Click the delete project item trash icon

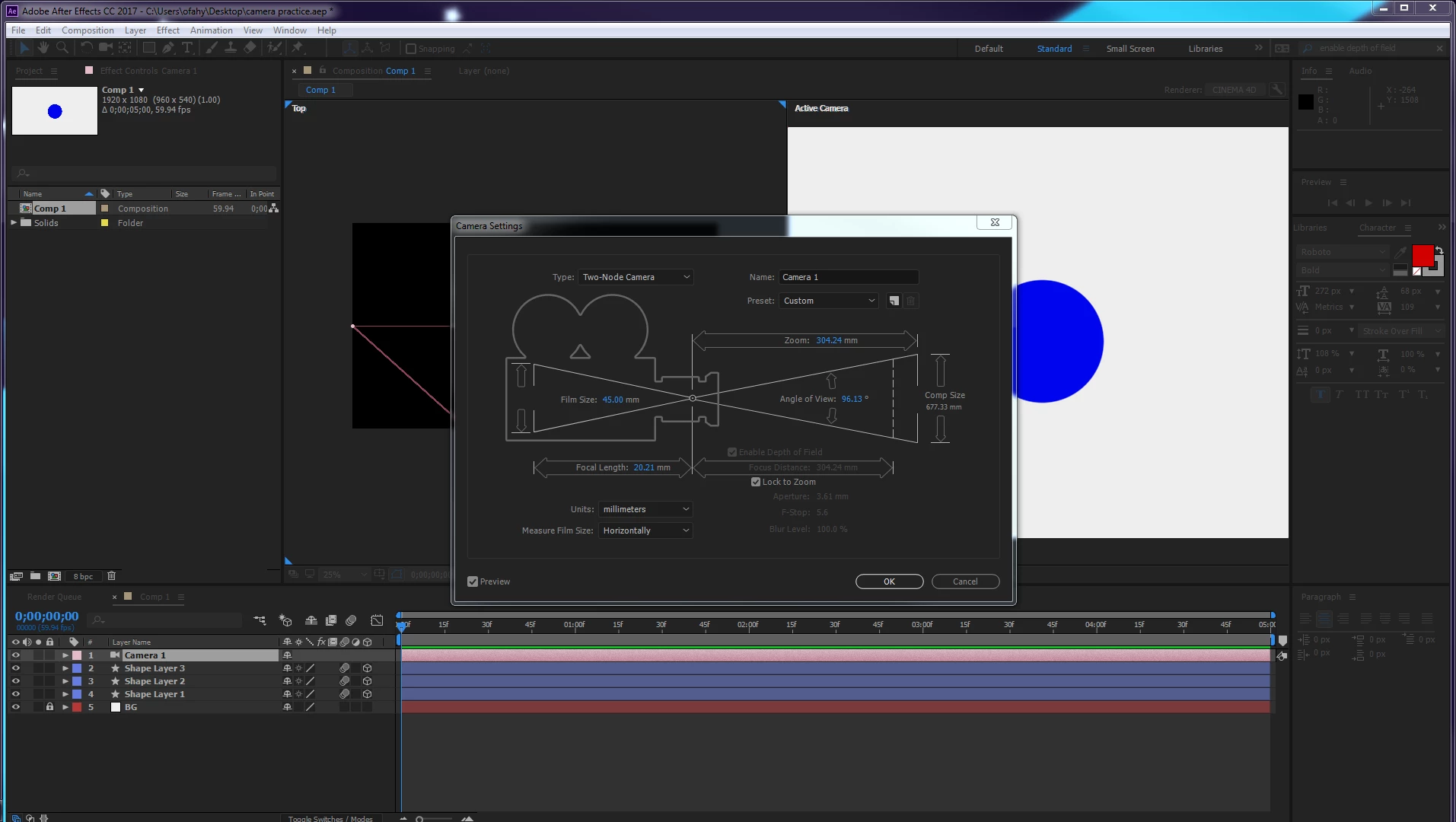point(111,576)
